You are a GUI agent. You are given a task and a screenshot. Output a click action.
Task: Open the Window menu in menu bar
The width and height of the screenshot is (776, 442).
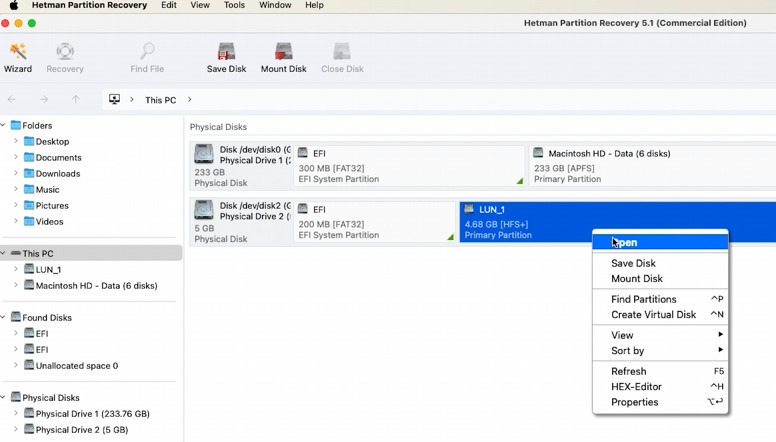coord(275,5)
